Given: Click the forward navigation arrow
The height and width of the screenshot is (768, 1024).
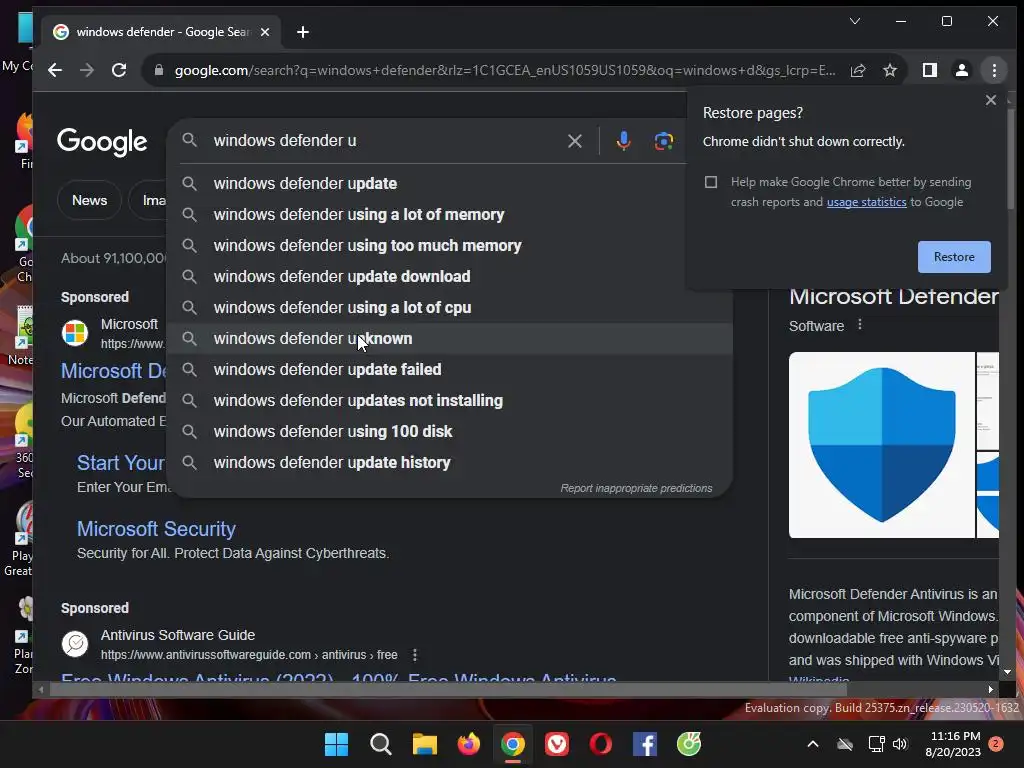Looking at the screenshot, I should click(87, 71).
